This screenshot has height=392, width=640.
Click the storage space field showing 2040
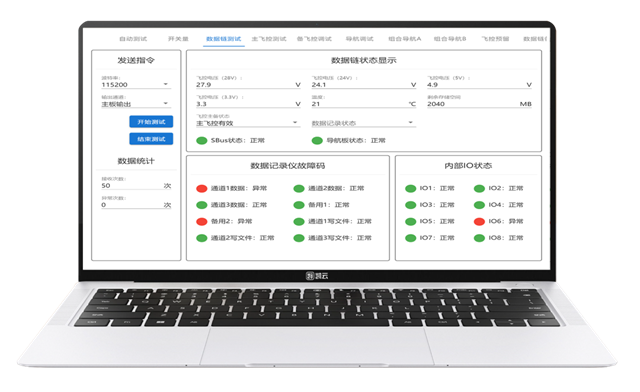tap(479, 104)
